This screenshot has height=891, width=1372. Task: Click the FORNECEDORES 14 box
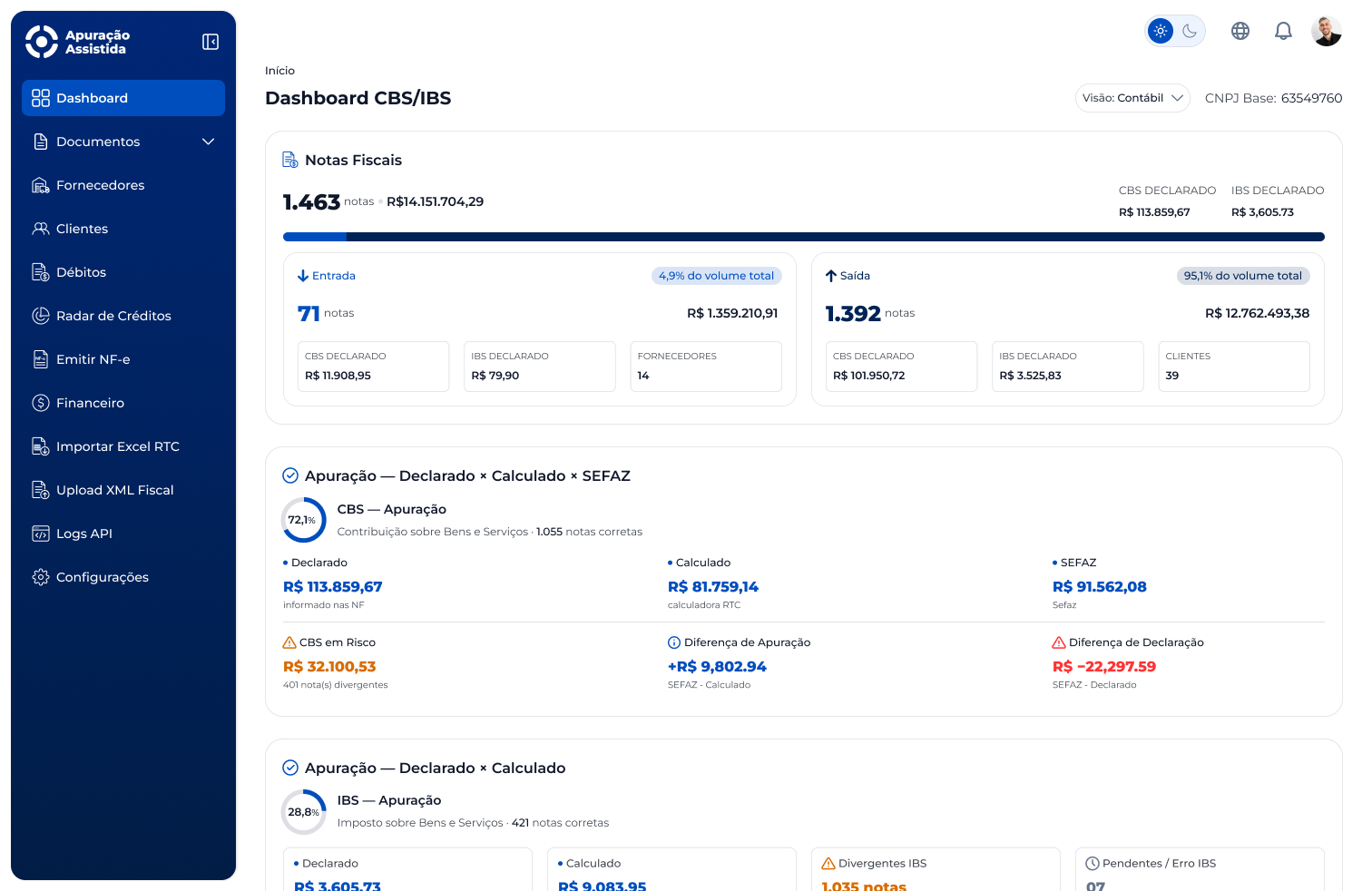coord(706,367)
